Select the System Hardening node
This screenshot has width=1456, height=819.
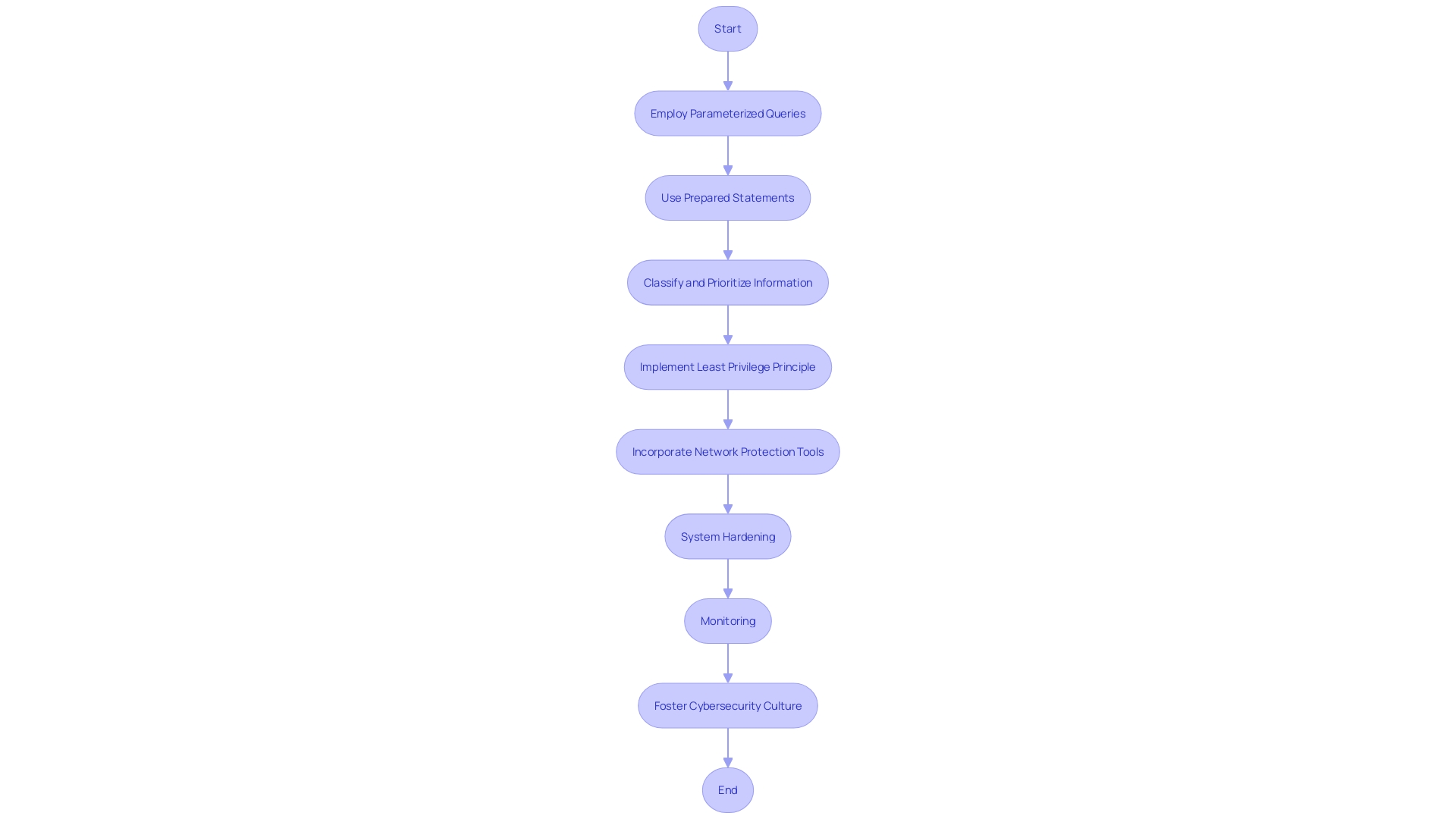click(x=728, y=536)
